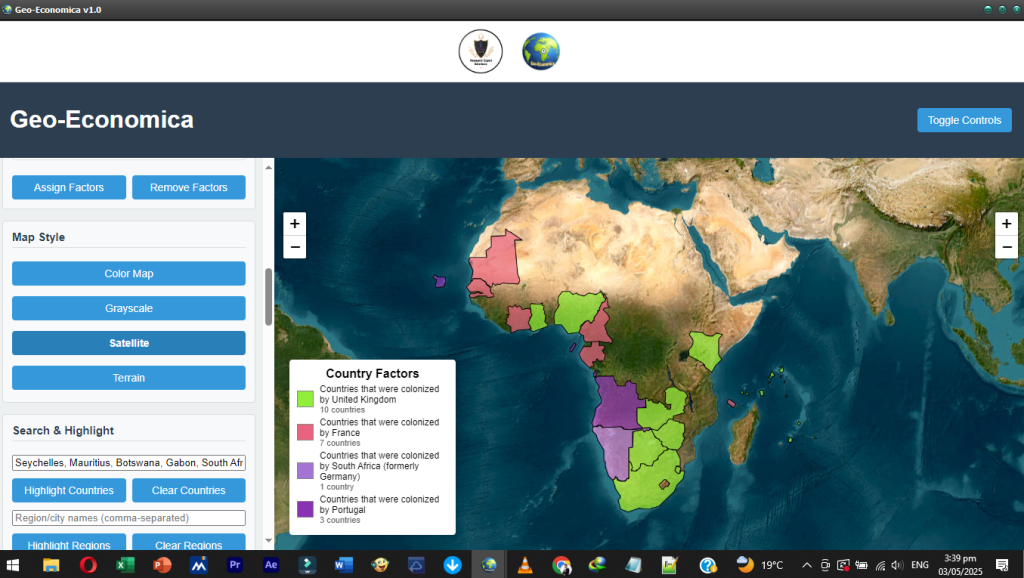Image resolution: width=1024 pixels, height=578 pixels.
Task: Open VLC media player from the taskbar
Action: (525, 565)
